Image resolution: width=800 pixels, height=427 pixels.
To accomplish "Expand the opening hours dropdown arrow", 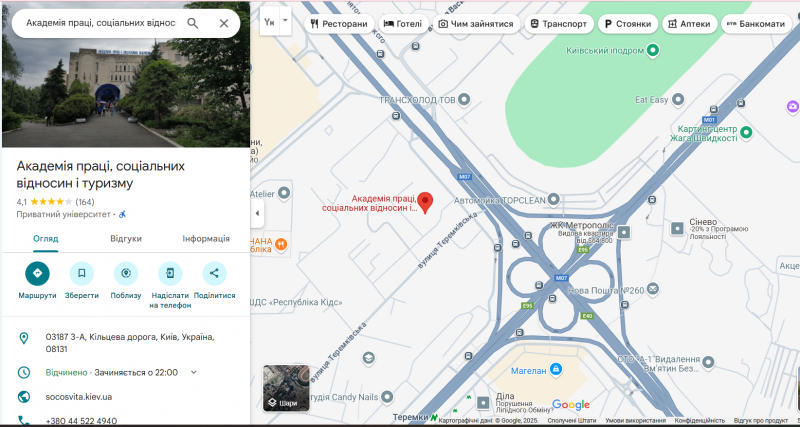I will [x=194, y=372].
